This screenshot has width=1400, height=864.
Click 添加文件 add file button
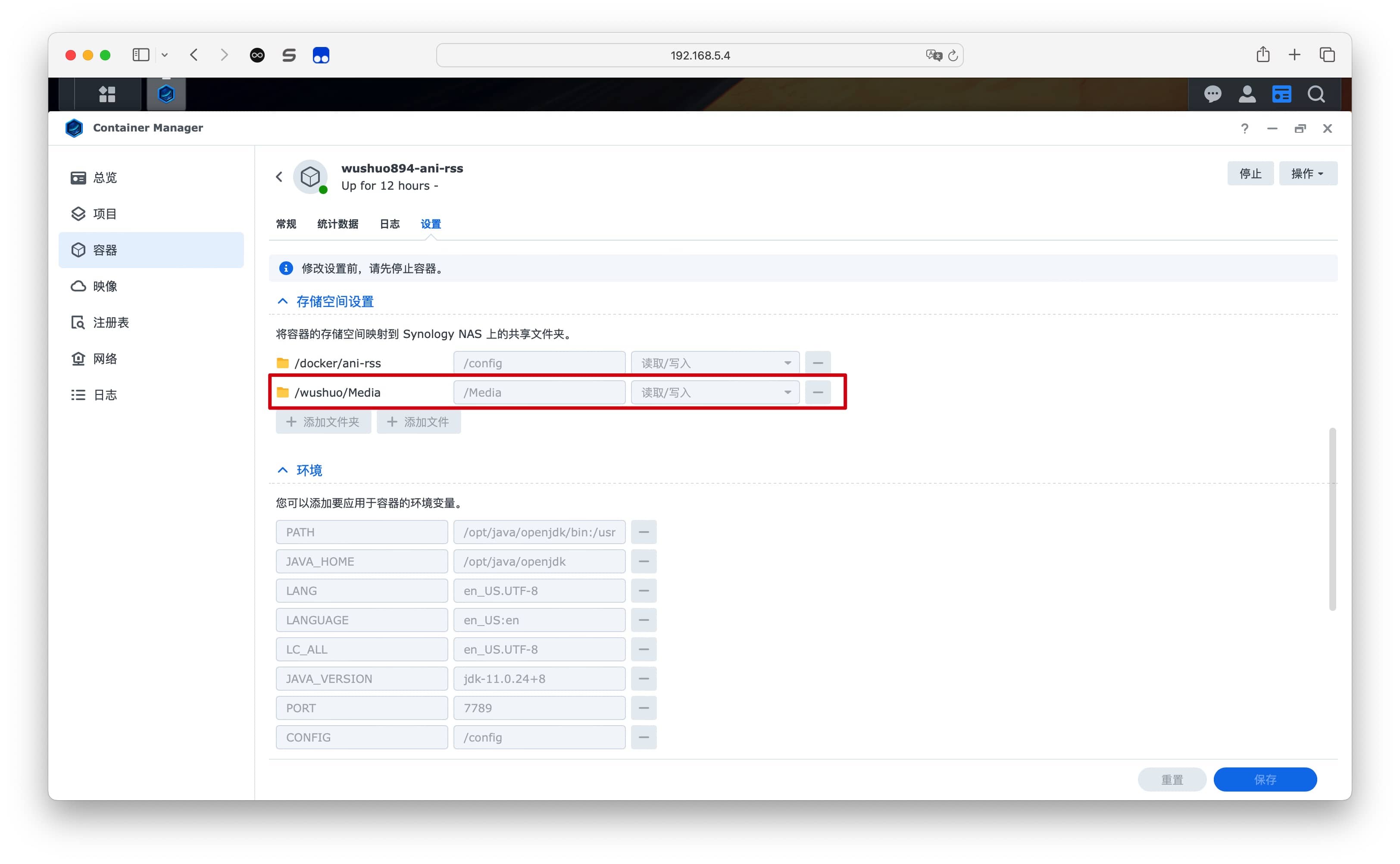(x=418, y=422)
